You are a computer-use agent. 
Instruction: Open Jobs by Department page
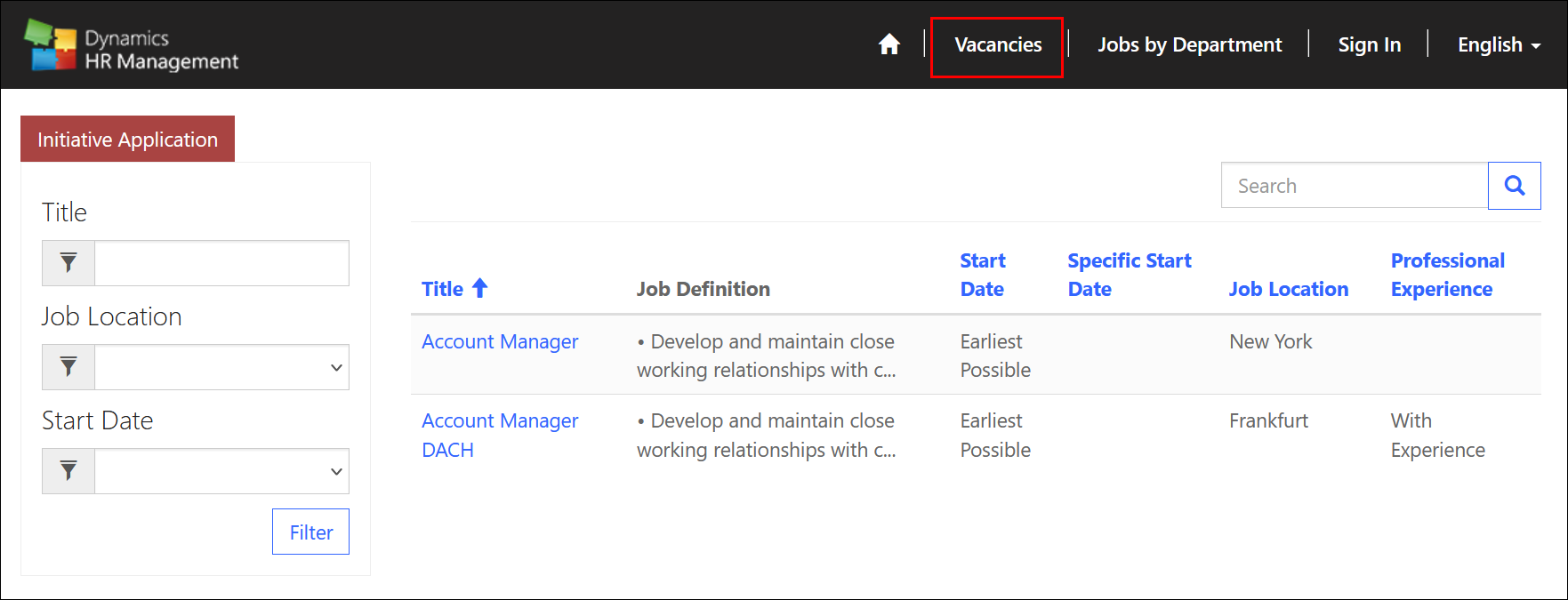1189,44
